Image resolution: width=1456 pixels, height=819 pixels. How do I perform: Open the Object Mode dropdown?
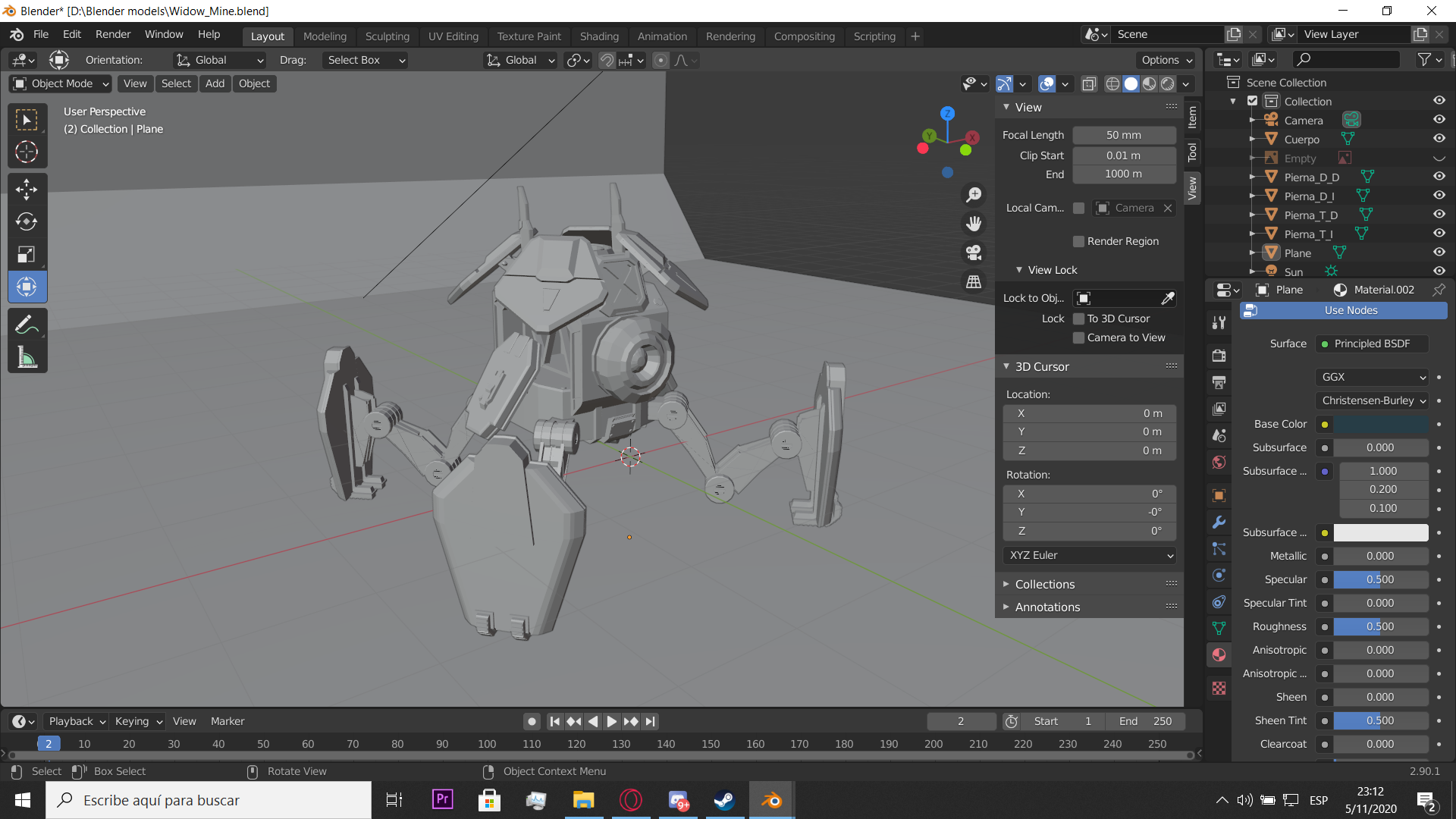[61, 83]
